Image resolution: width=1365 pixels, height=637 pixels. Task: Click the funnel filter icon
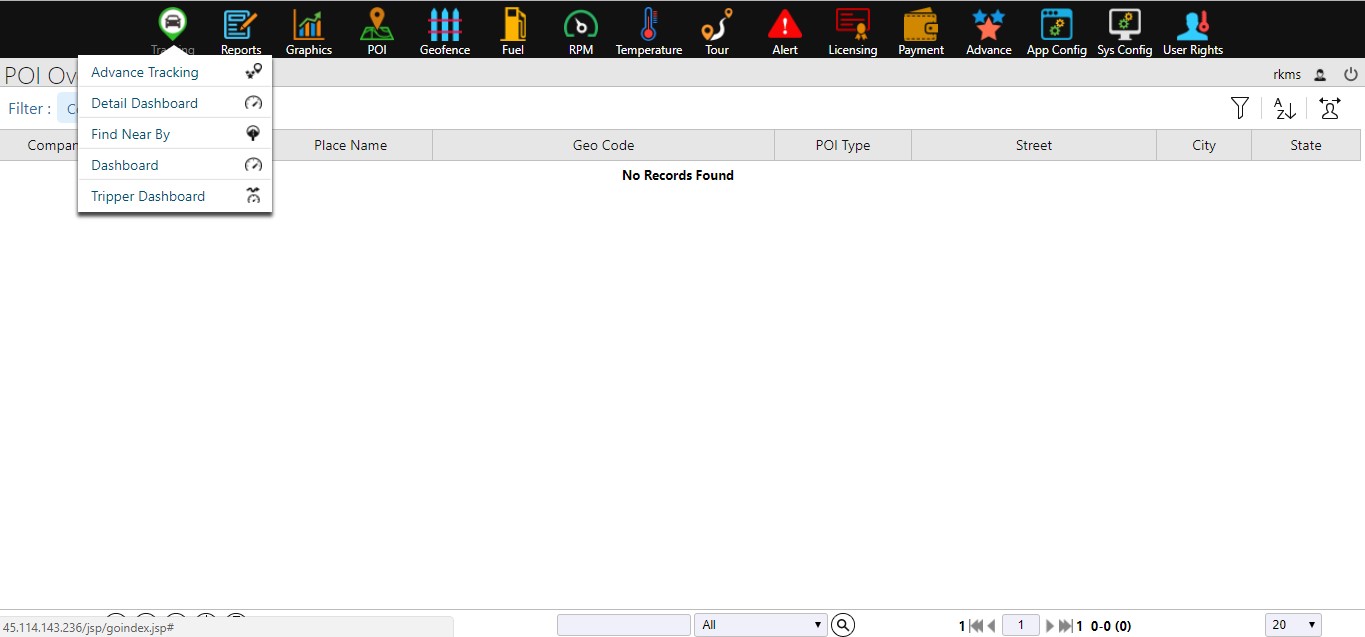[x=1240, y=108]
